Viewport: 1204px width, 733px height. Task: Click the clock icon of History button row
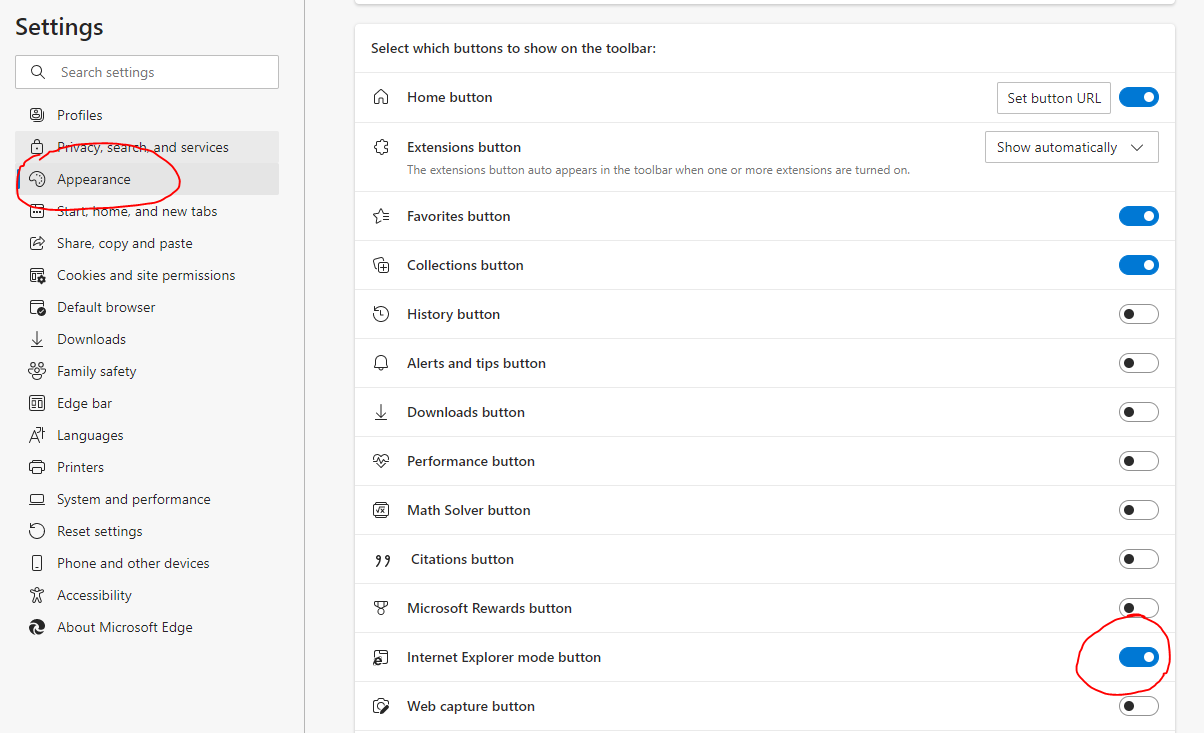pos(380,314)
